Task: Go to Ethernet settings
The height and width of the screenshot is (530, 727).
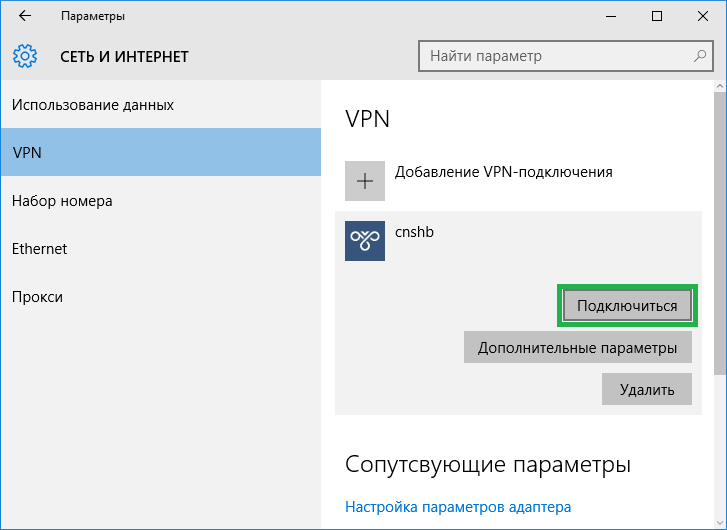Action: point(41,248)
